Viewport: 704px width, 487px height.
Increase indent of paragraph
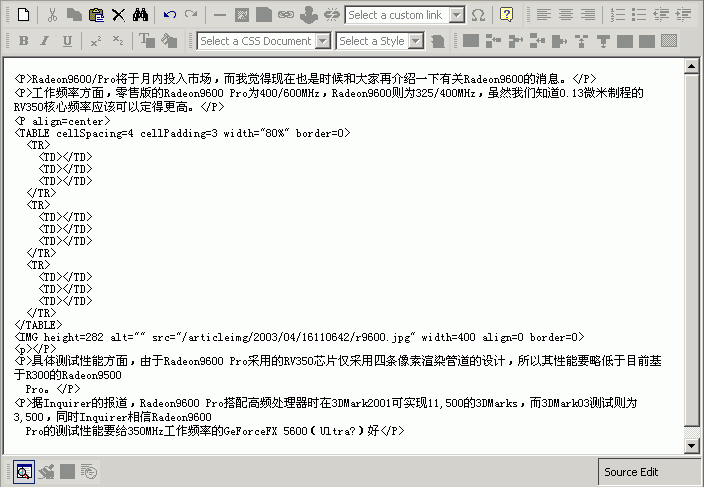click(x=683, y=15)
